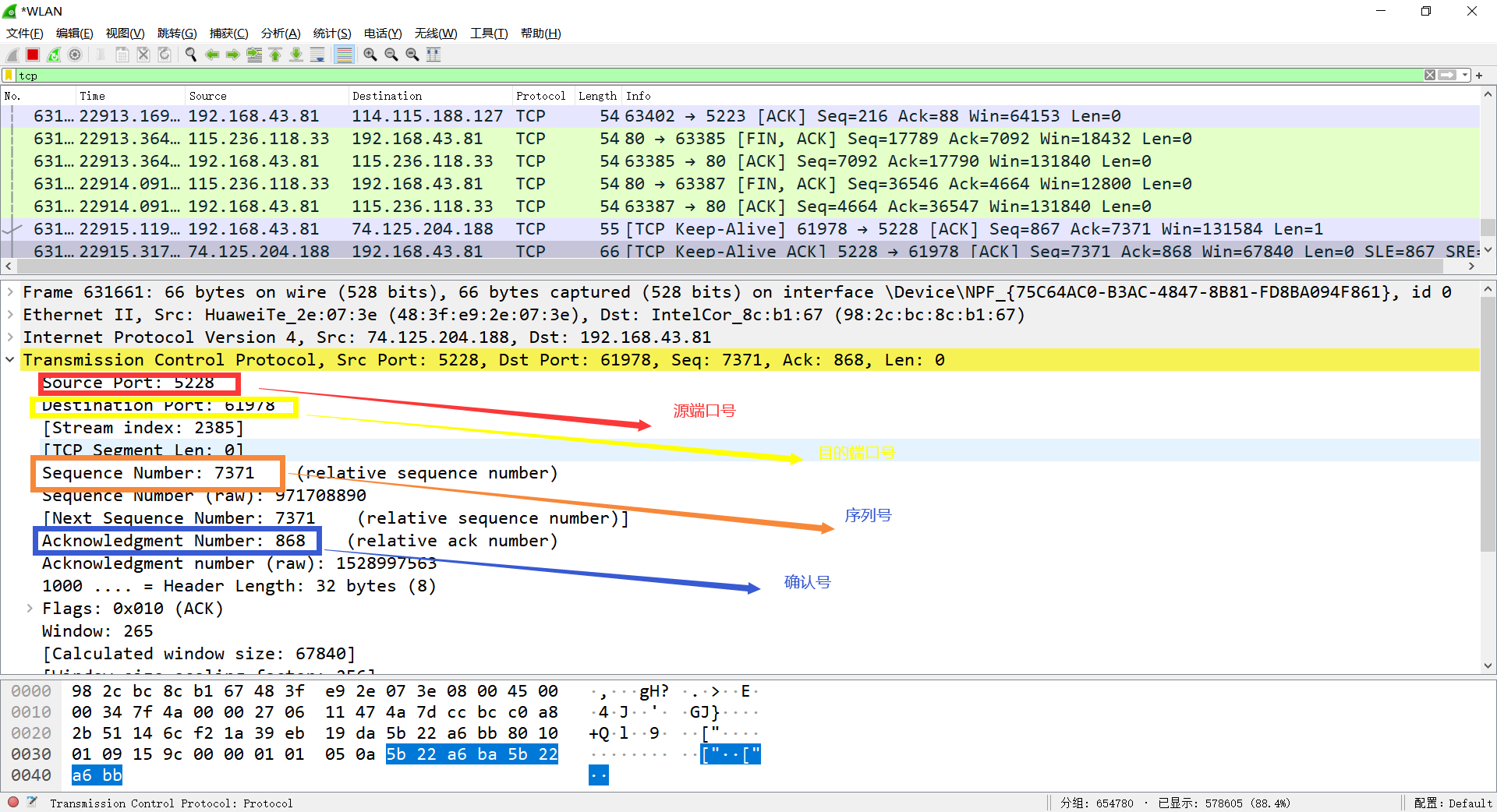This screenshot has width=1497, height=812.
Task: Zoom out the packet text
Action: coord(391,55)
